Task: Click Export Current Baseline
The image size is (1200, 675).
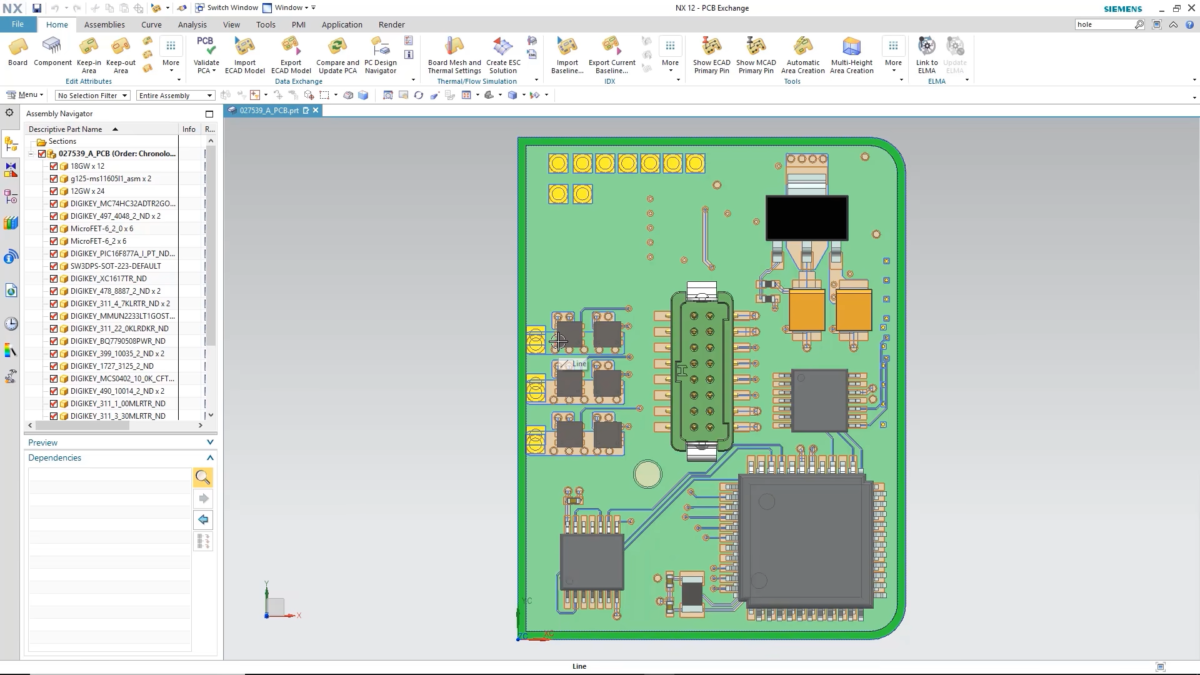Action: click(x=612, y=56)
